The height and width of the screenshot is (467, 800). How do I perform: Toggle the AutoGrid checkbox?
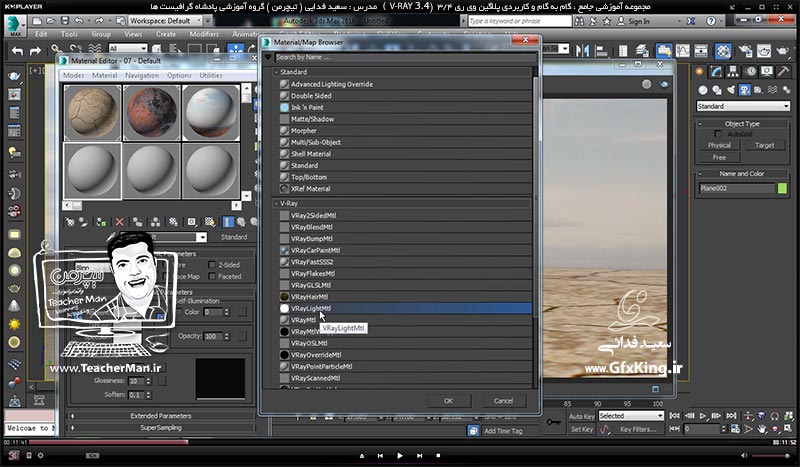coord(718,134)
